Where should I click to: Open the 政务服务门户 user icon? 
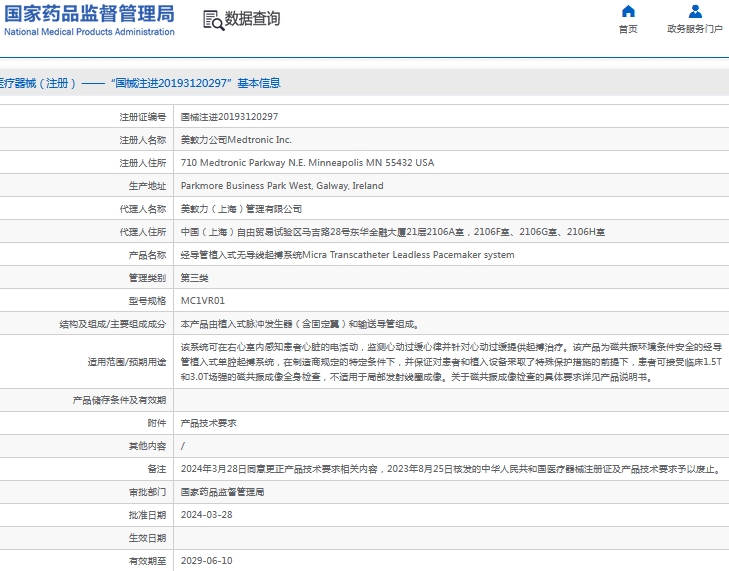click(x=695, y=11)
